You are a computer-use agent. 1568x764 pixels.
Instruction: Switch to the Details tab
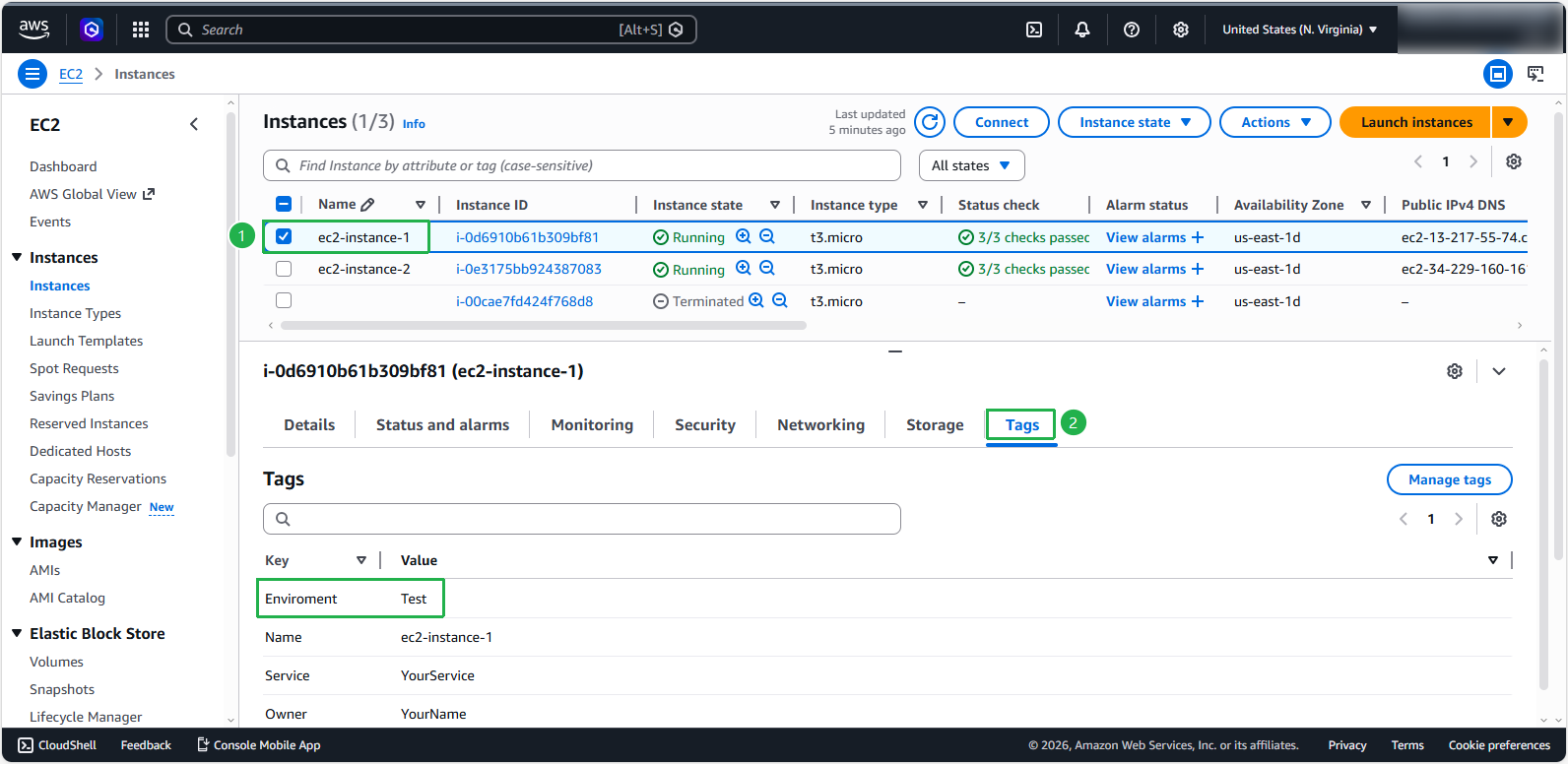pyautogui.click(x=309, y=425)
